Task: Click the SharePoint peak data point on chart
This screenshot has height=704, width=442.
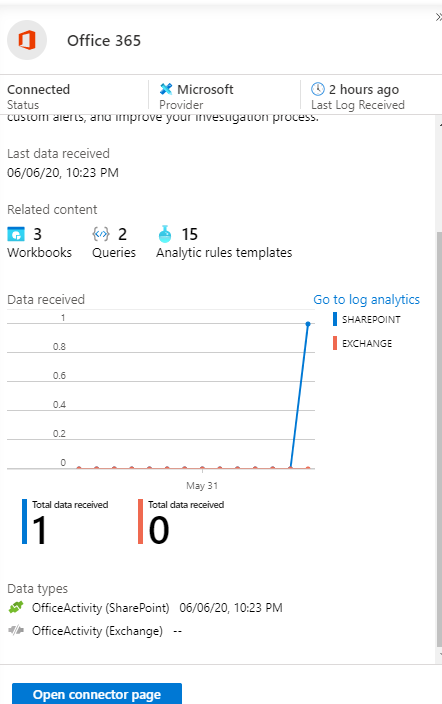Action: [x=308, y=323]
